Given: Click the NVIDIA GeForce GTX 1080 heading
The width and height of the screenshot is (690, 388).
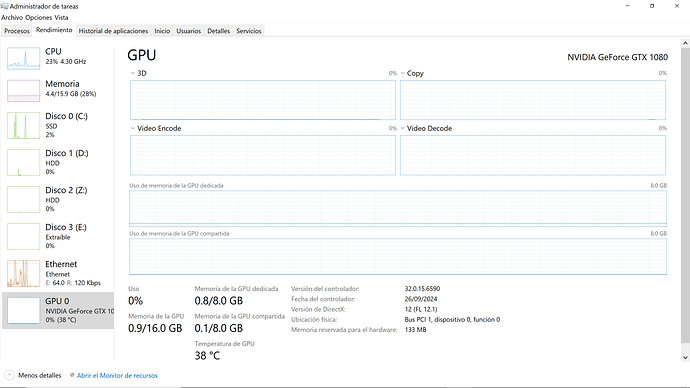Looking at the screenshot, I should (x=617, y=57).
